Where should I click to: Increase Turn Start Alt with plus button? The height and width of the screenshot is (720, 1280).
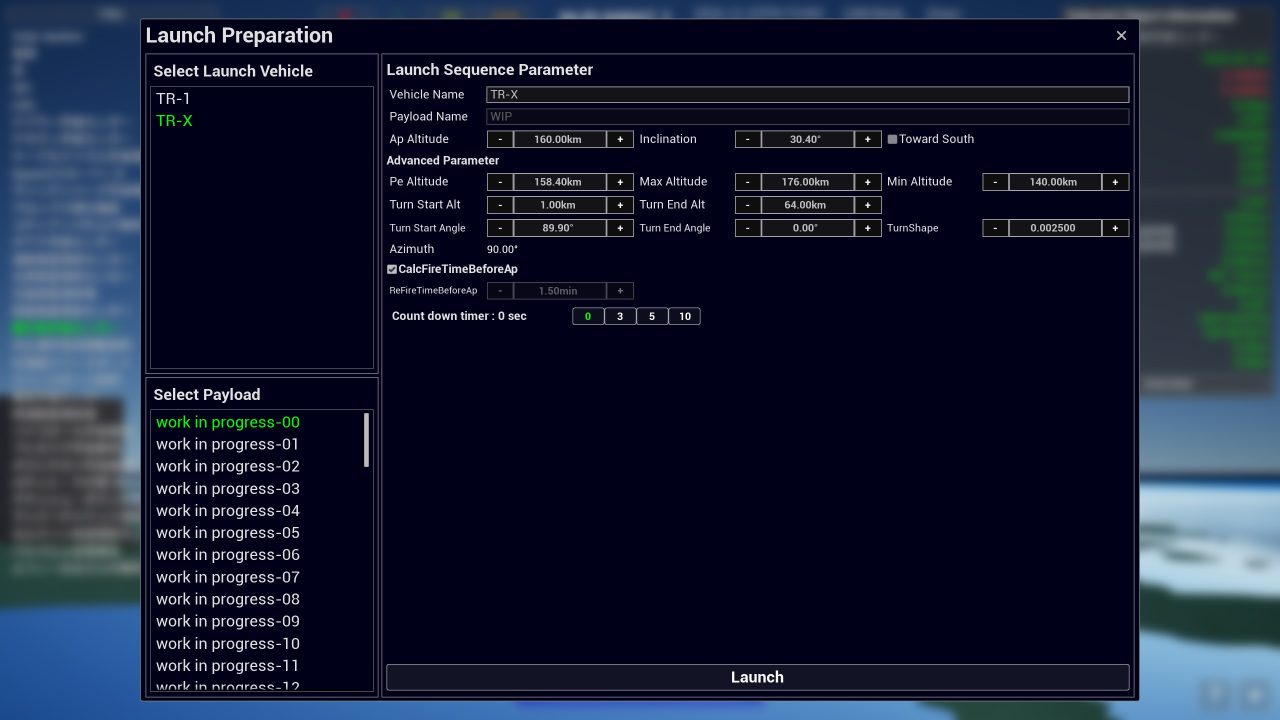coord(620,205)
